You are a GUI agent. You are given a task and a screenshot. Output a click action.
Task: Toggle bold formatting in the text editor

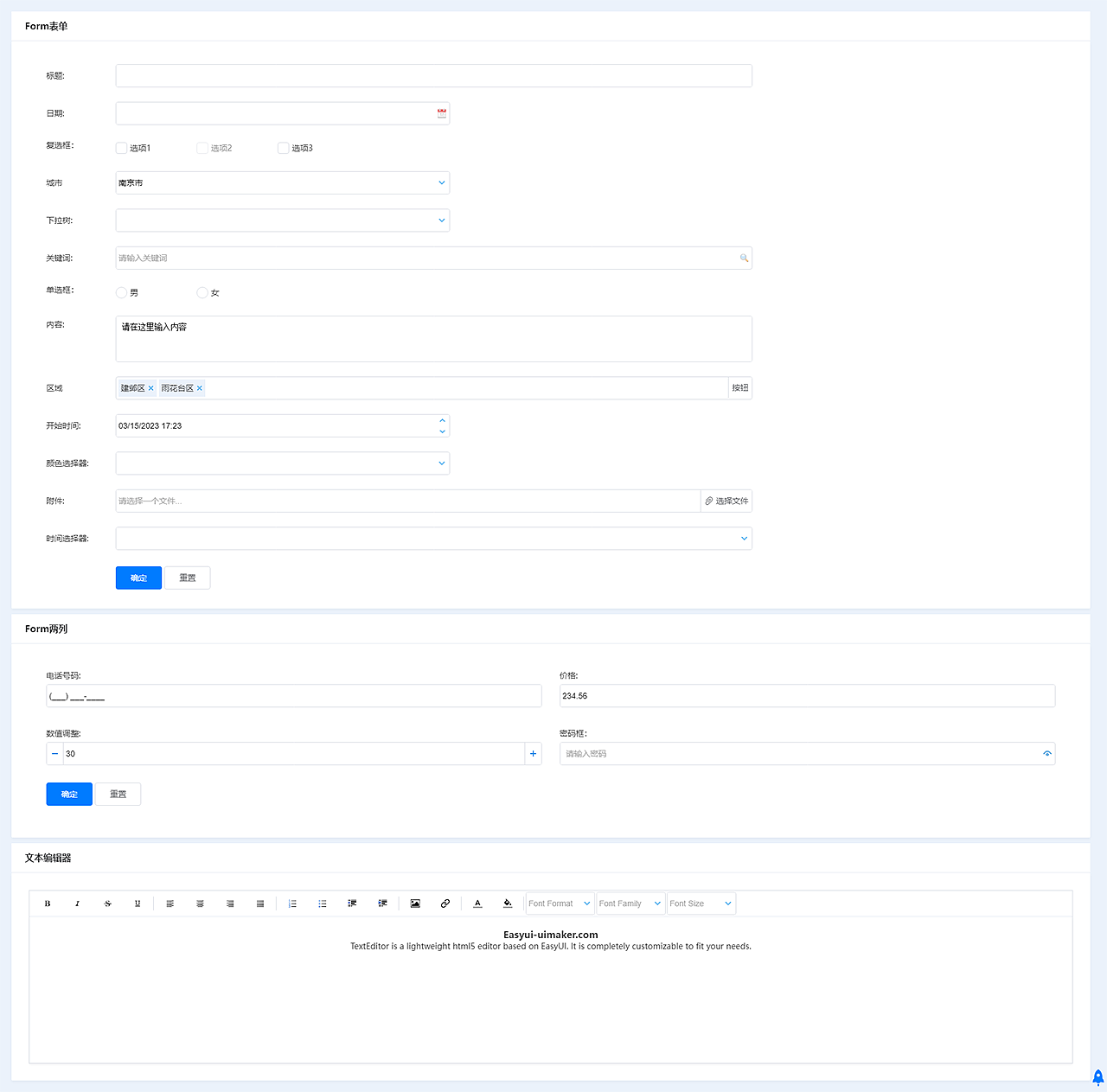pos(47,903)
